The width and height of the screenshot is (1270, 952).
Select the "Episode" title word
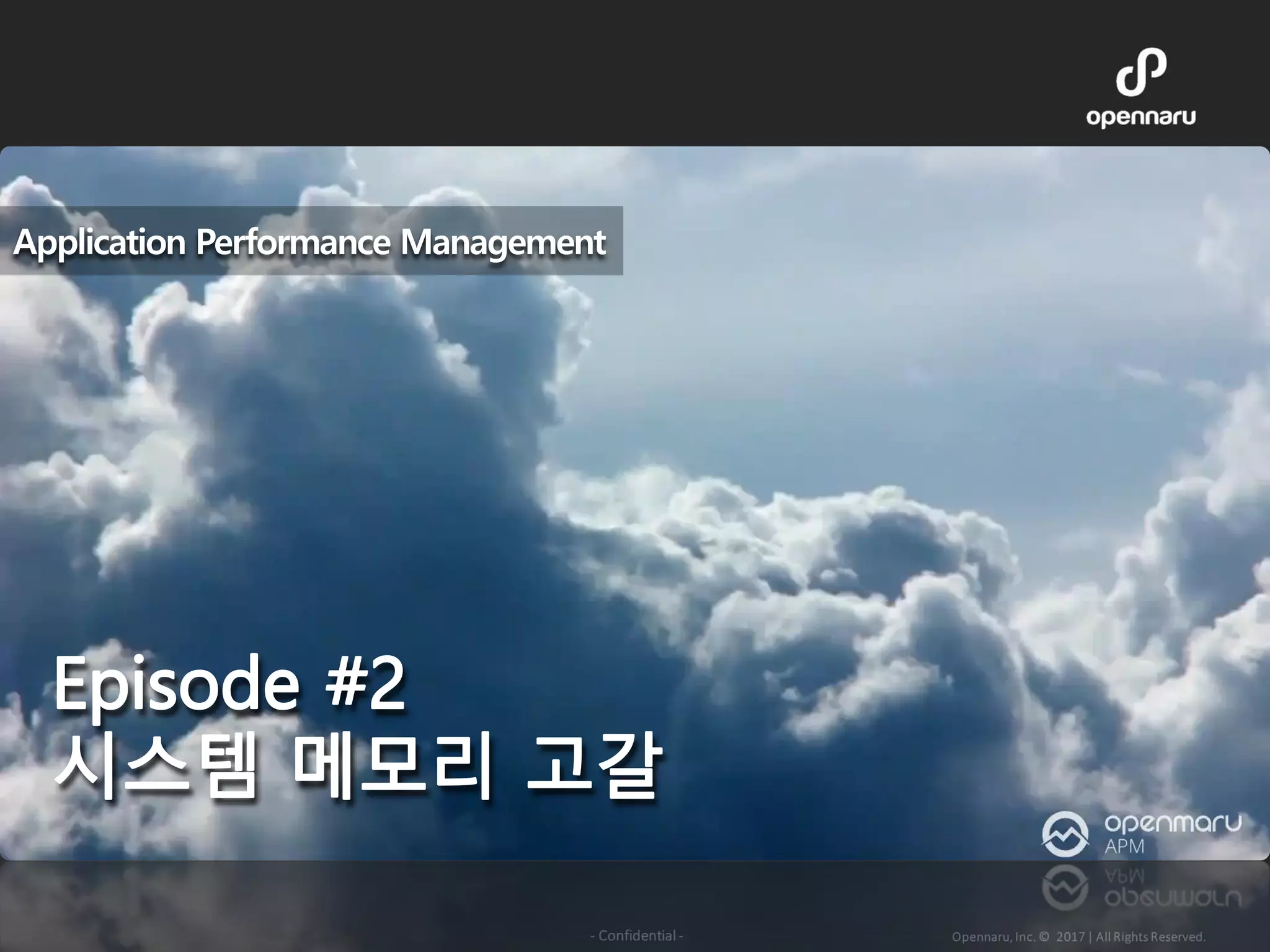(x=177, y=685)
